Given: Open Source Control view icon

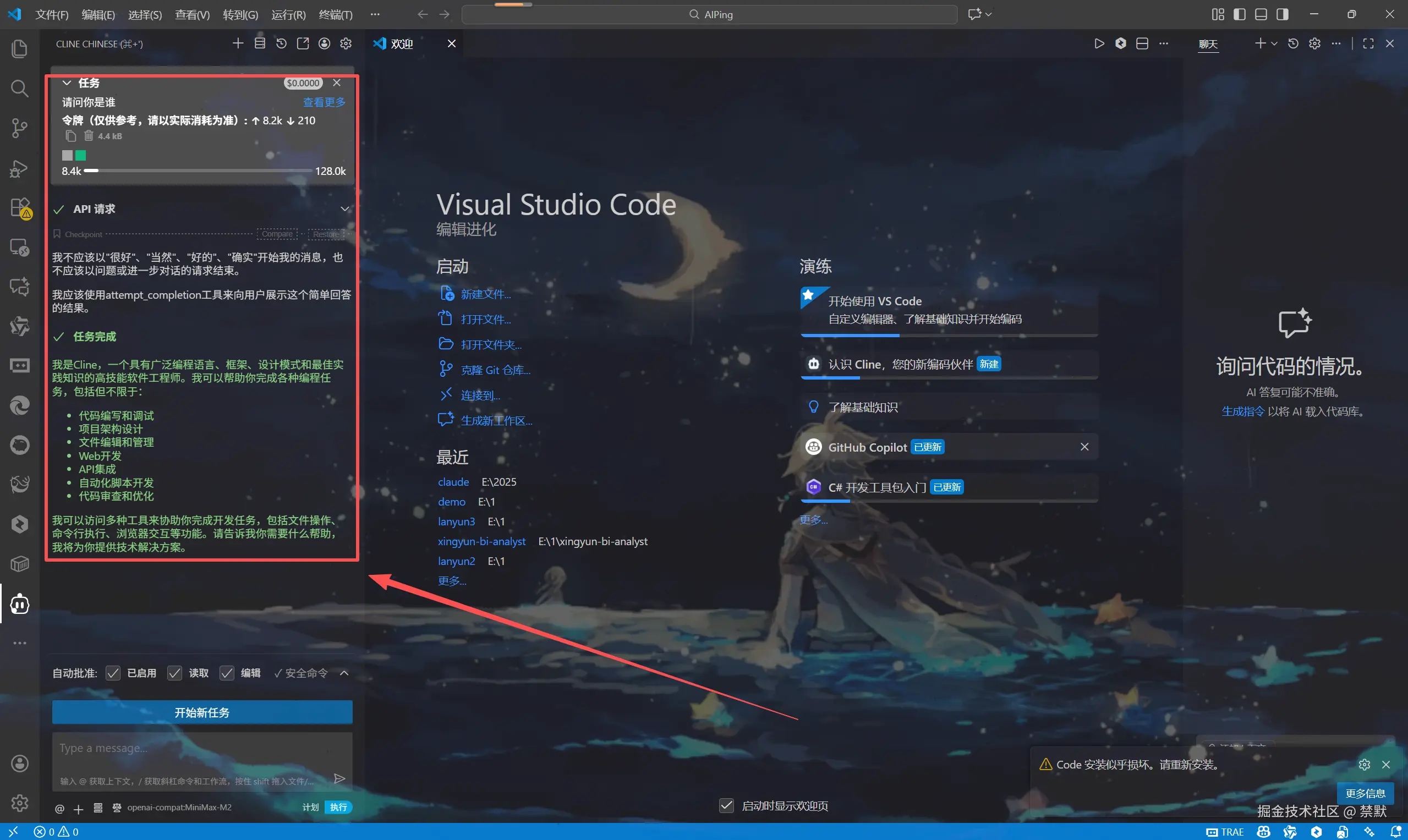Looking at the screenshot, I should tap(19, 128).
